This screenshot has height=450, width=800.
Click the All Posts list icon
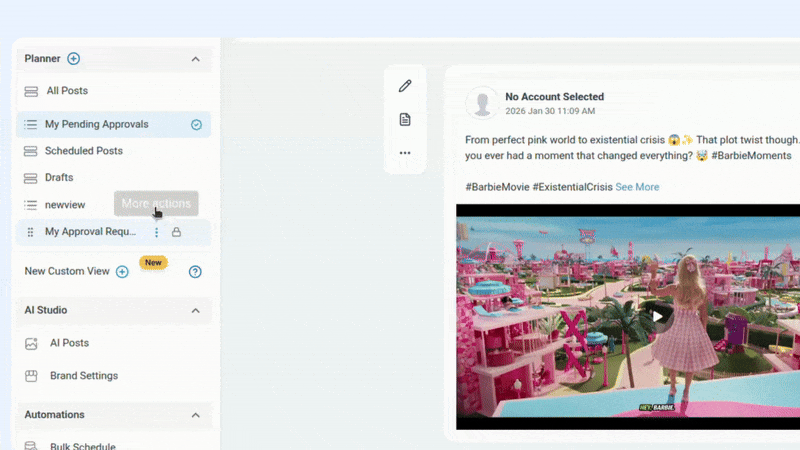coord(31,91)
